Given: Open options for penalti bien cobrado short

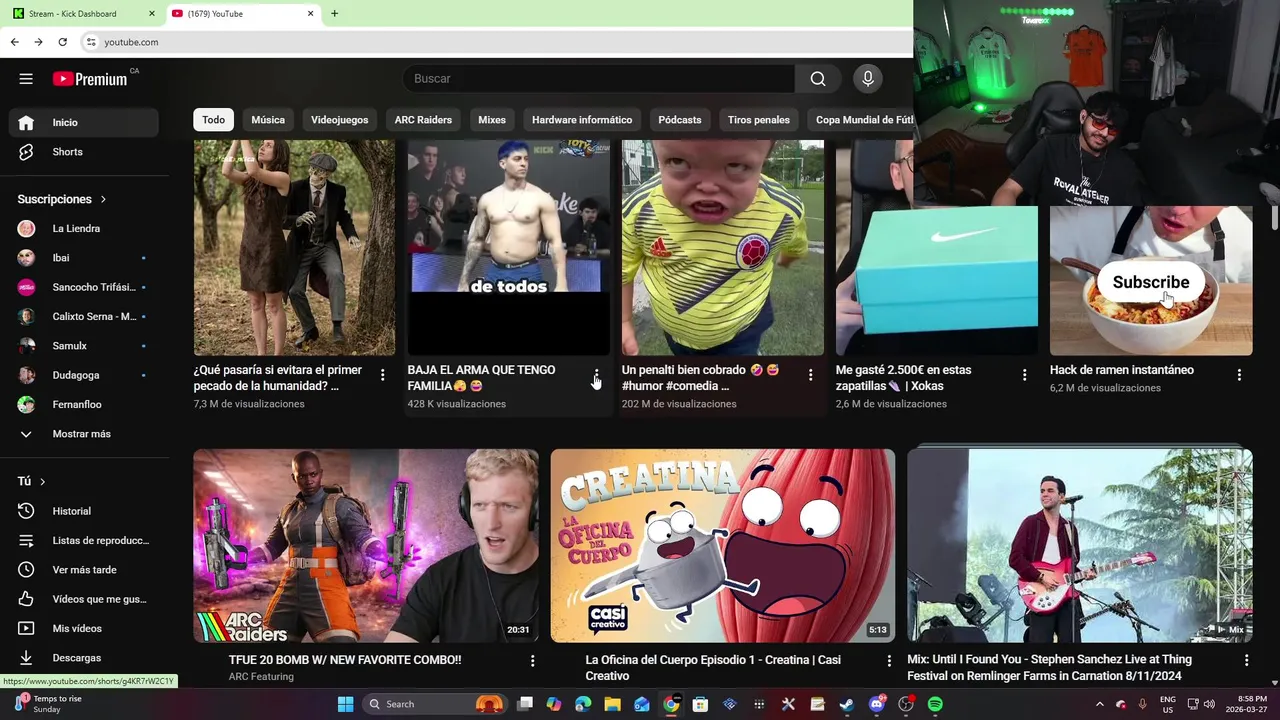Looking at the screenshot, I should 810,375.
